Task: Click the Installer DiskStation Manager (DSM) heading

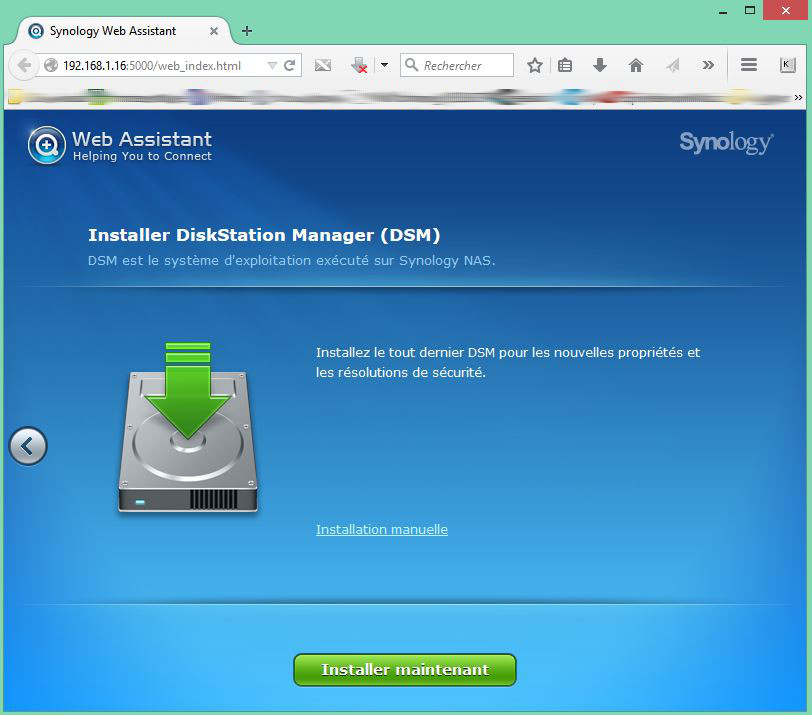Action: [264, 235]
